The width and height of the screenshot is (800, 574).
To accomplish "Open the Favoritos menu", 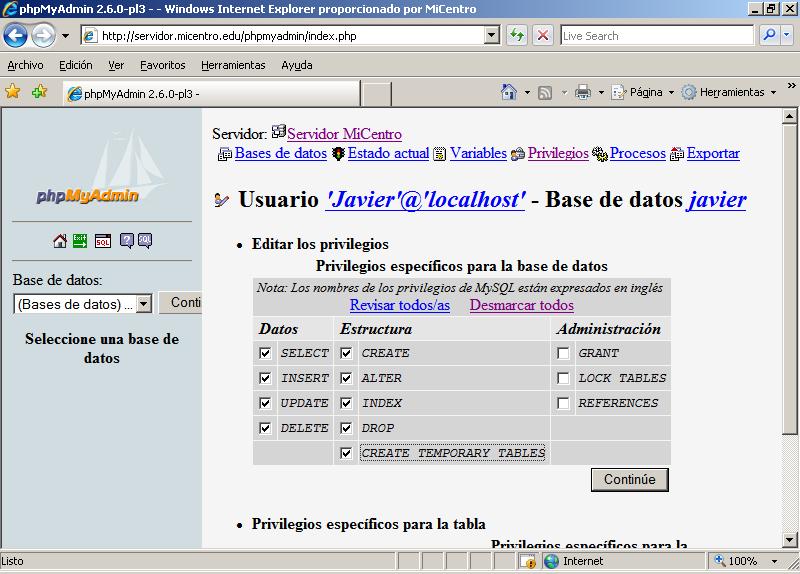I will point(162,65).
